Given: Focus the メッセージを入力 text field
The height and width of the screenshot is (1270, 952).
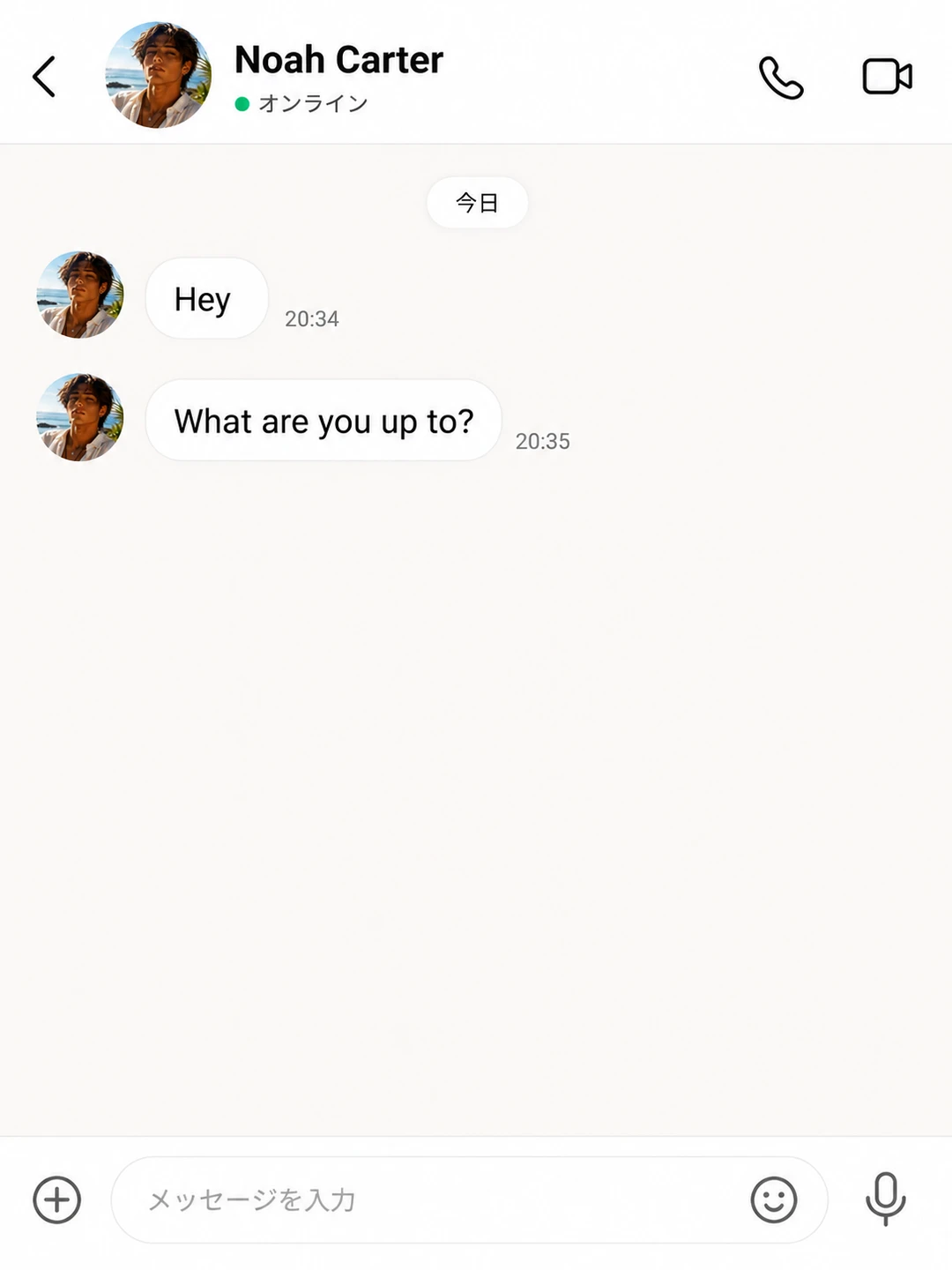Looking at the screenshot, I should point(469,1199).
